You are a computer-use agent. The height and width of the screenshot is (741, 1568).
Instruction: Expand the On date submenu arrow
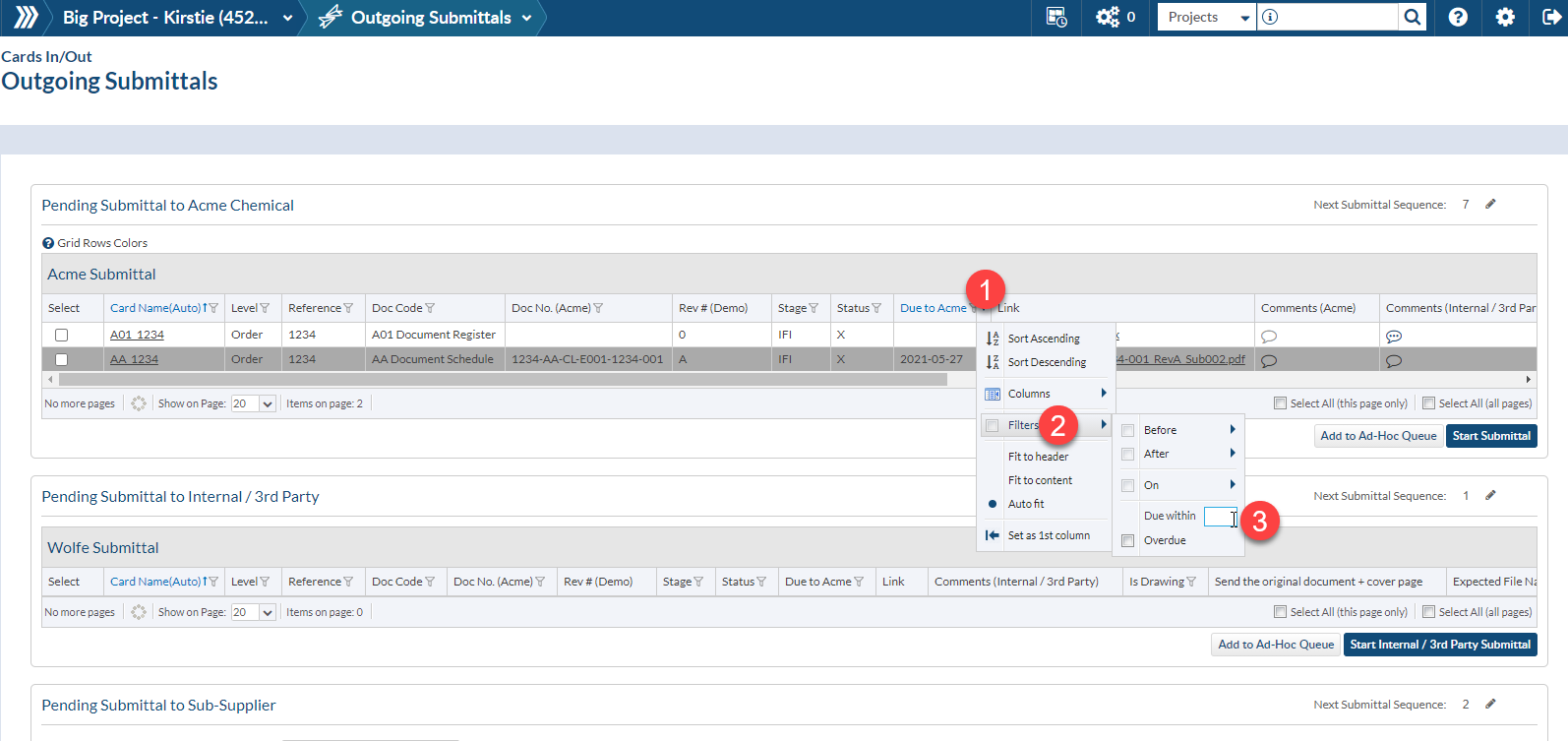(x=1232, y=484)
